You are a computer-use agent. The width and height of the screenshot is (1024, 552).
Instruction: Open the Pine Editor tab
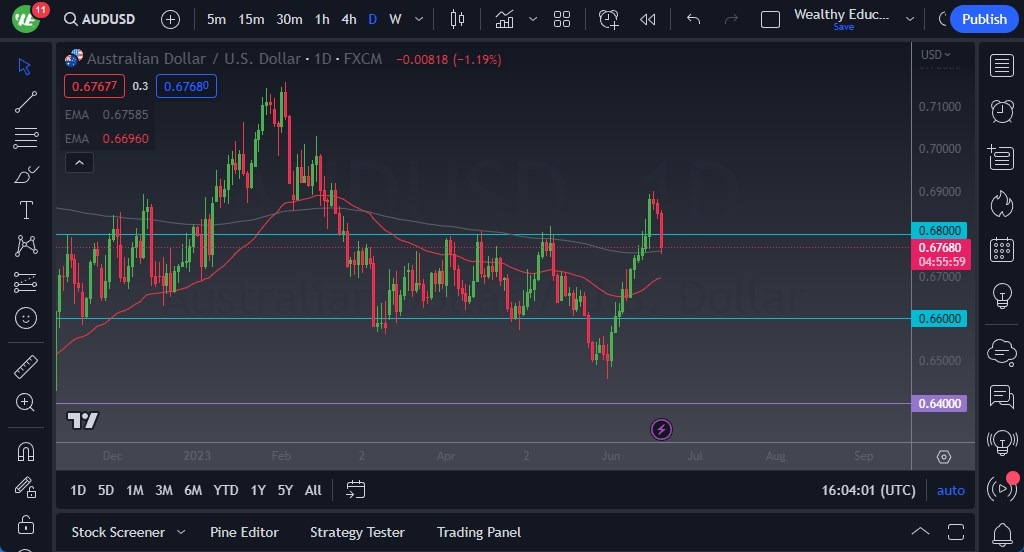pos(244,532)
